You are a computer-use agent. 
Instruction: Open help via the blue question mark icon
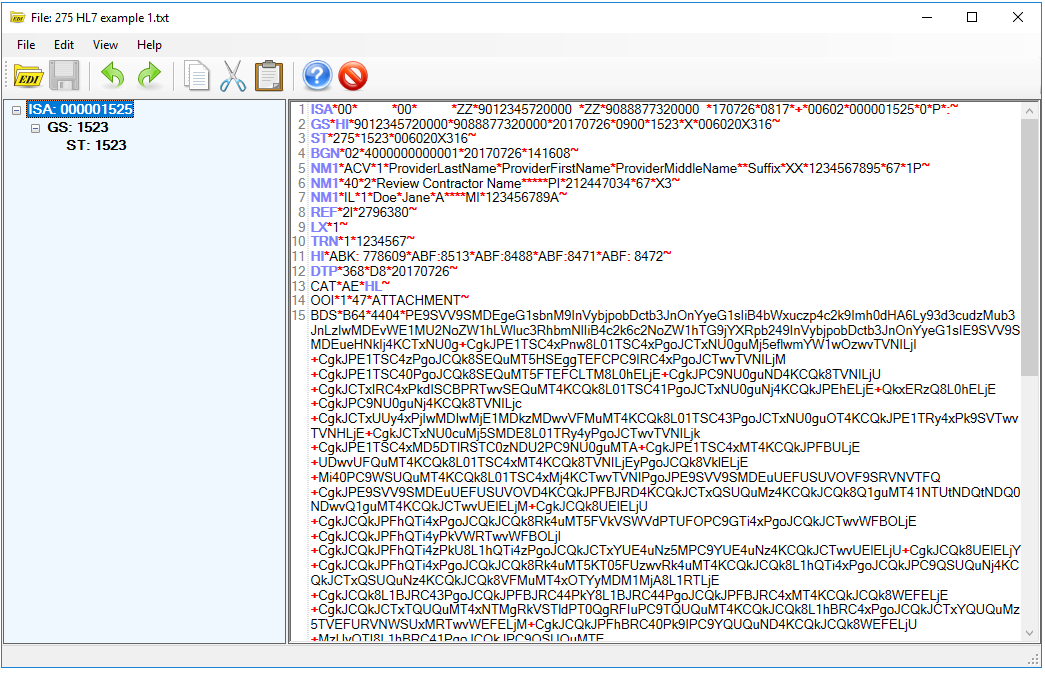point(317,75)
